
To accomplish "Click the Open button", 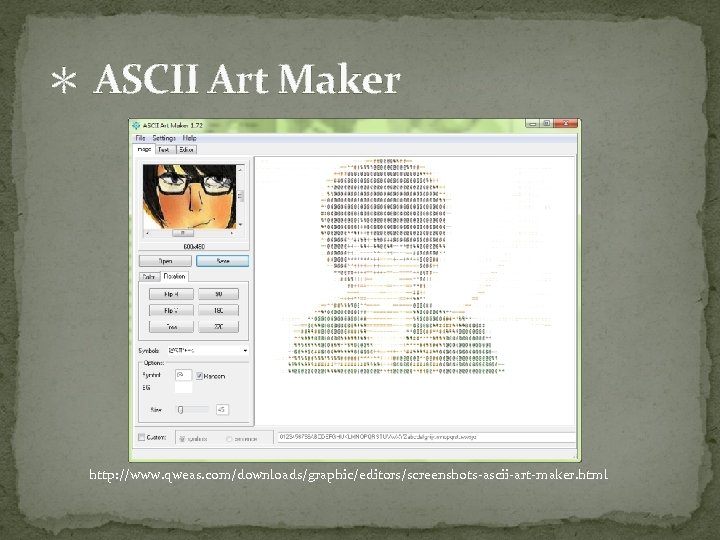I will pyautogui.click(x=165, y=261).
